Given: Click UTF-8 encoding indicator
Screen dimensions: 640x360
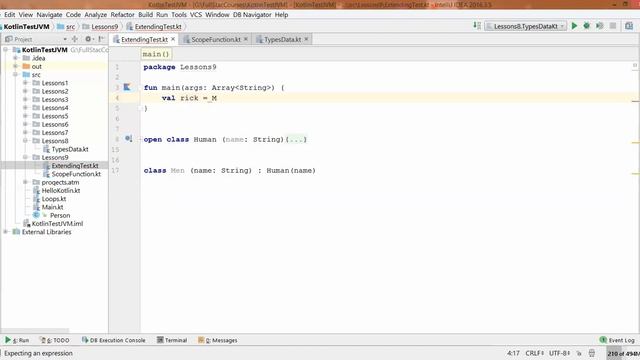Looking at the screenshot, I should click(559, 353).
